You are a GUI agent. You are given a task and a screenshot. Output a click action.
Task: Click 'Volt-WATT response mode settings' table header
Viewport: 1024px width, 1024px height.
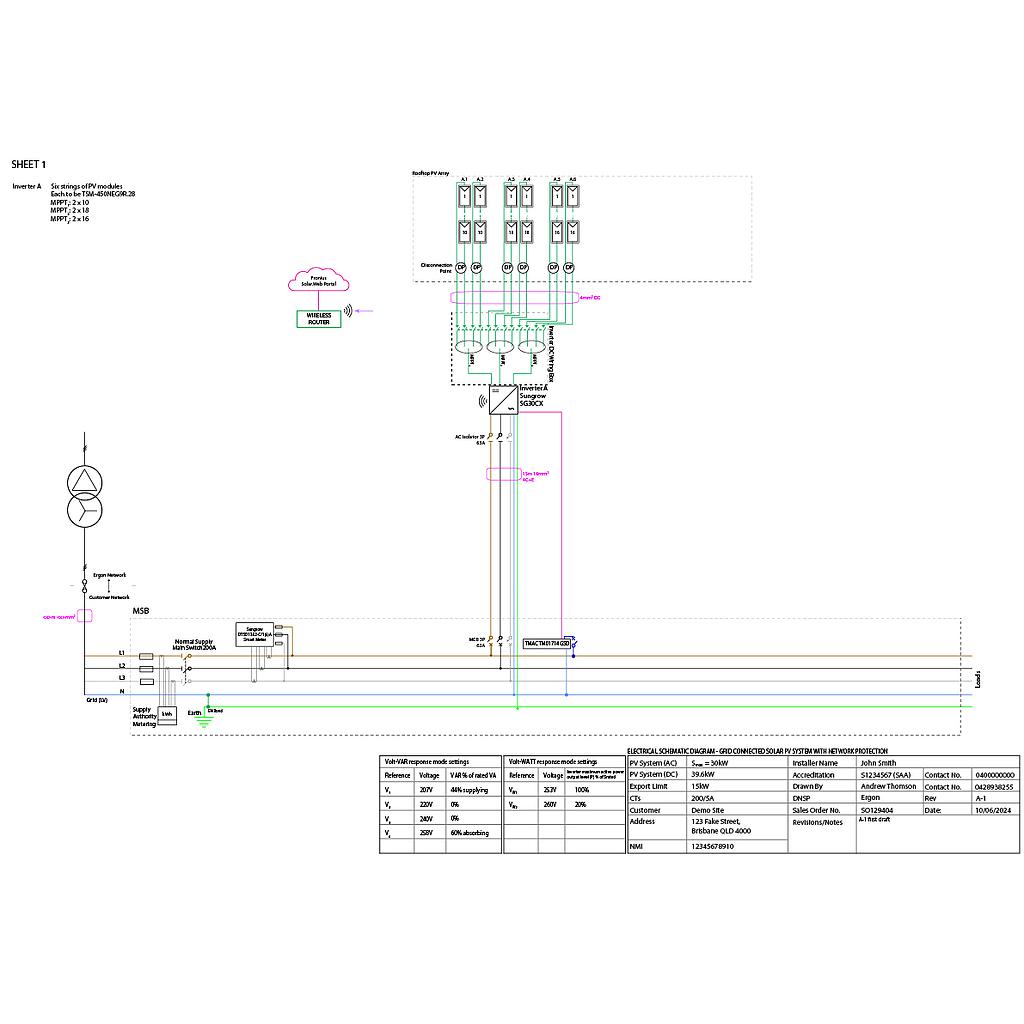pyautogui.click(x=552, y=761)
